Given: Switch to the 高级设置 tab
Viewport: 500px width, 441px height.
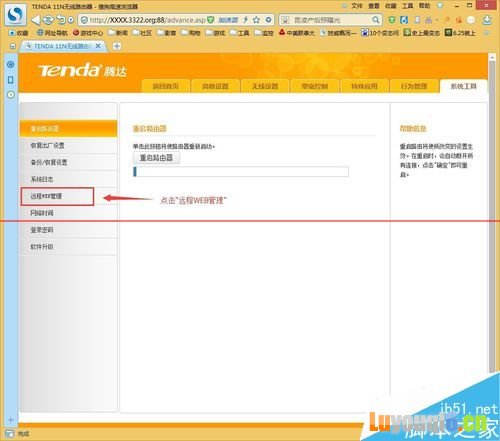Looking at the screenshot, I should point(215,86).
